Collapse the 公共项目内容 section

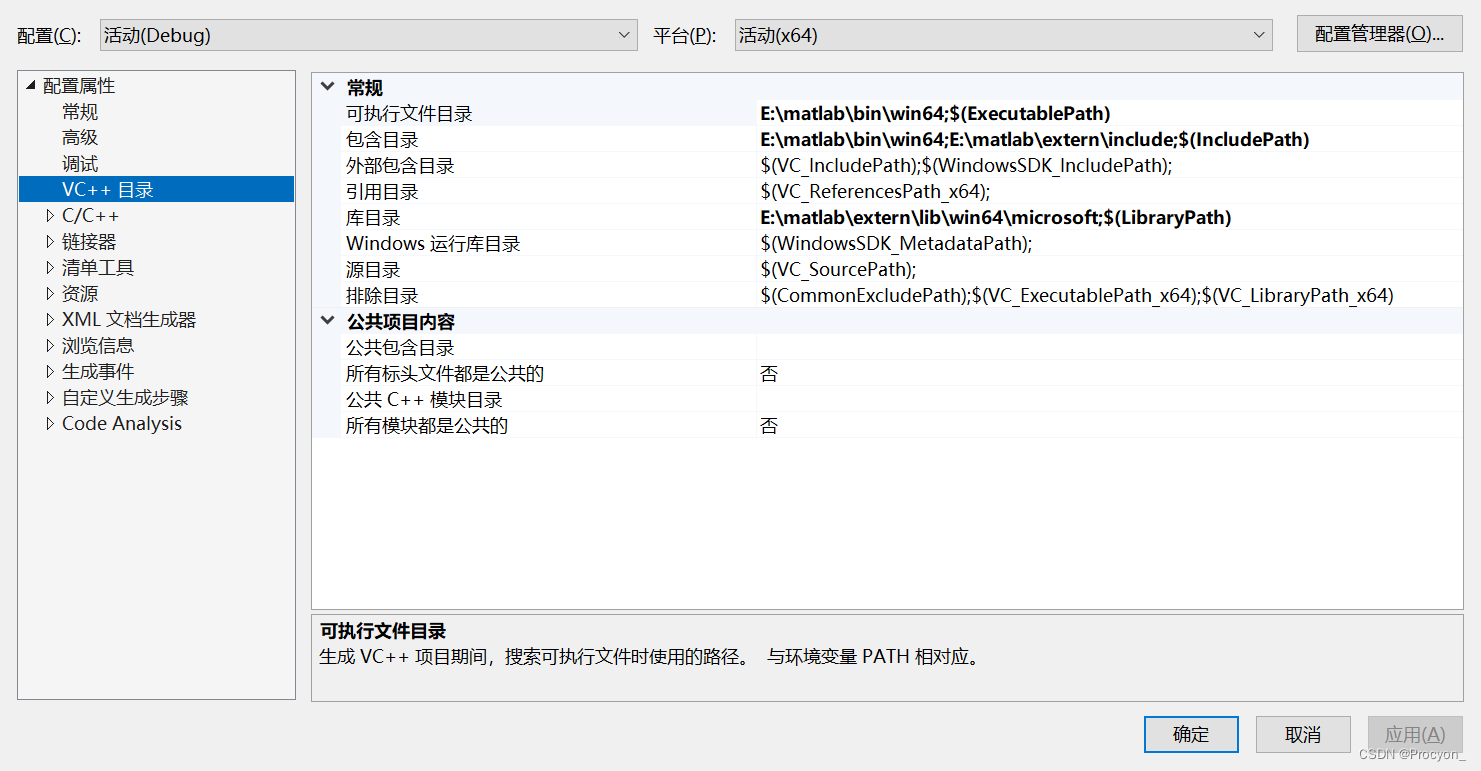pos(327,320)
